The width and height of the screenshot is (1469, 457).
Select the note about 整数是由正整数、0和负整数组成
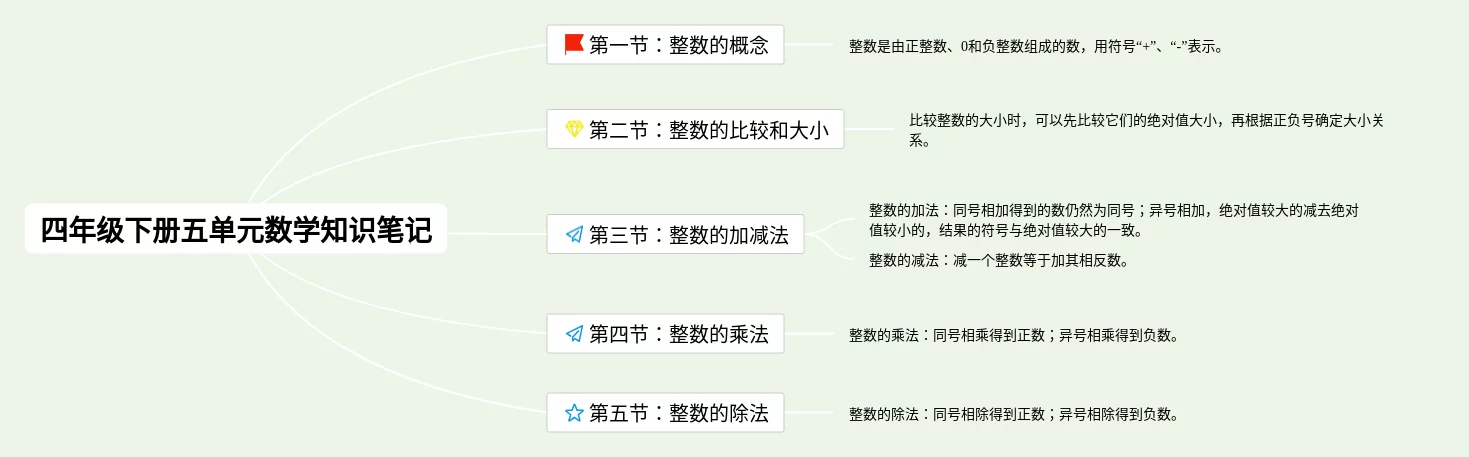point(1036,46)
